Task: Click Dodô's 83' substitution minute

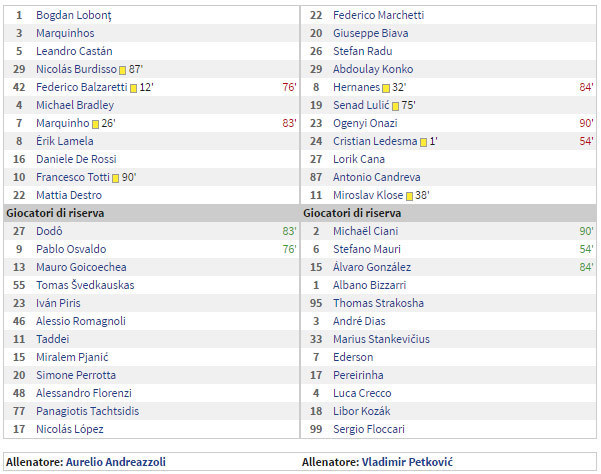Action: point(289,231)
